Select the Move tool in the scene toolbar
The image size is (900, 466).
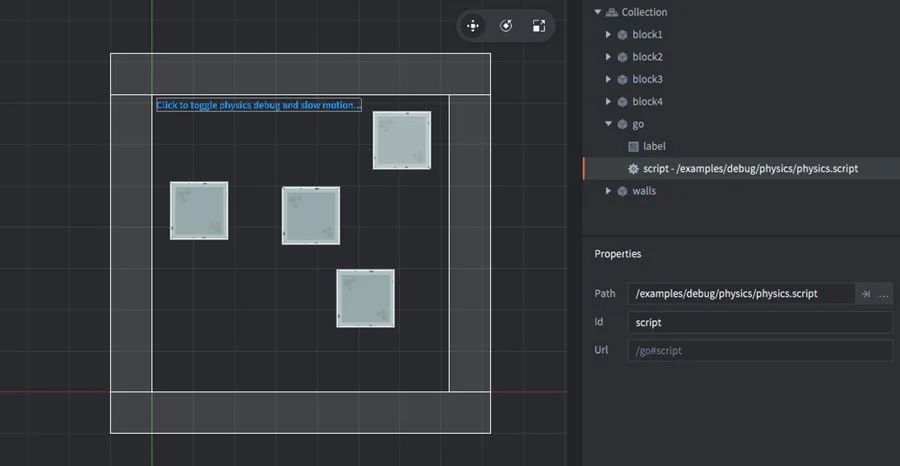(473, 26)
